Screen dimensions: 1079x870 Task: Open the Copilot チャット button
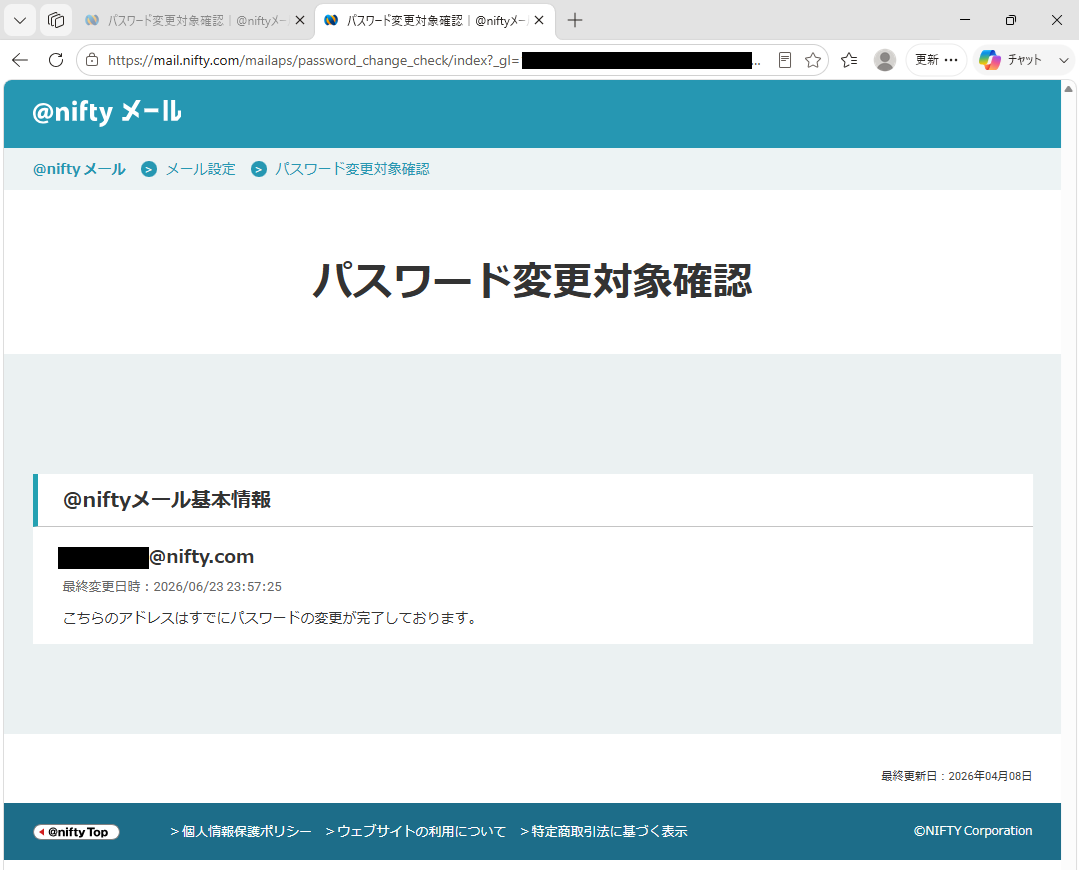[x=1012, y=60]
